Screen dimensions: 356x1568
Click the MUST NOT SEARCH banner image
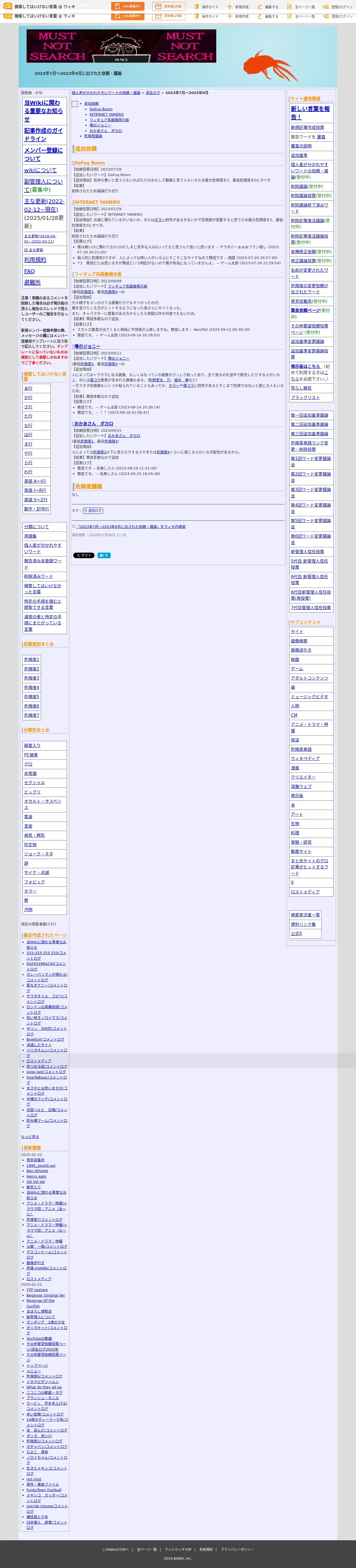point(121,46)
